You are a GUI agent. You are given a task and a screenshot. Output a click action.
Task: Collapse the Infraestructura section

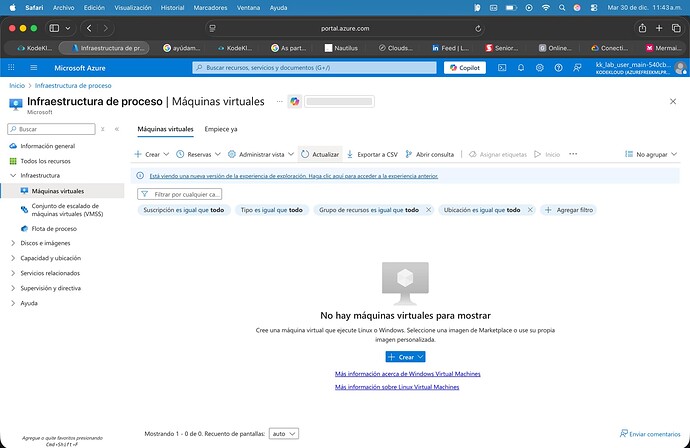[x=13, y=175]
